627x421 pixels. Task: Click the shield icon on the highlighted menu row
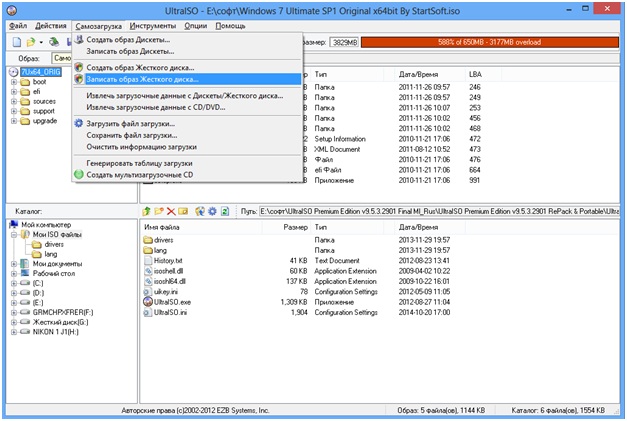(79, 79)
